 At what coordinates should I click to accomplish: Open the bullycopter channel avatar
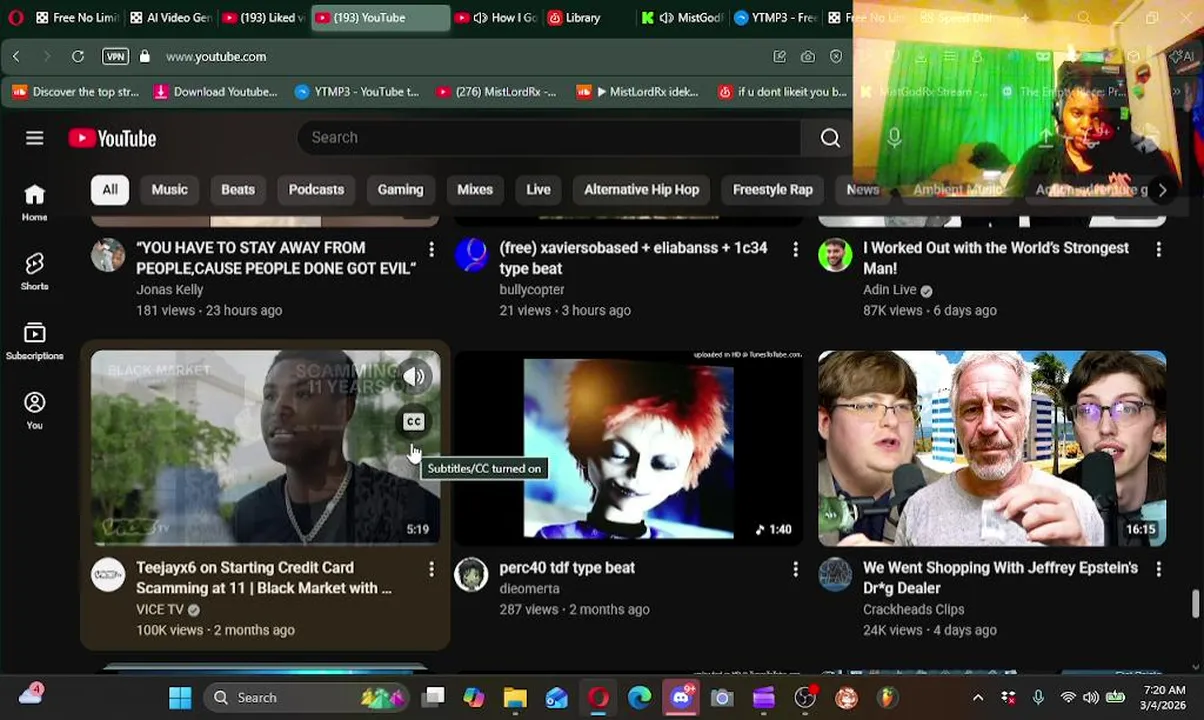coord(471,255)
